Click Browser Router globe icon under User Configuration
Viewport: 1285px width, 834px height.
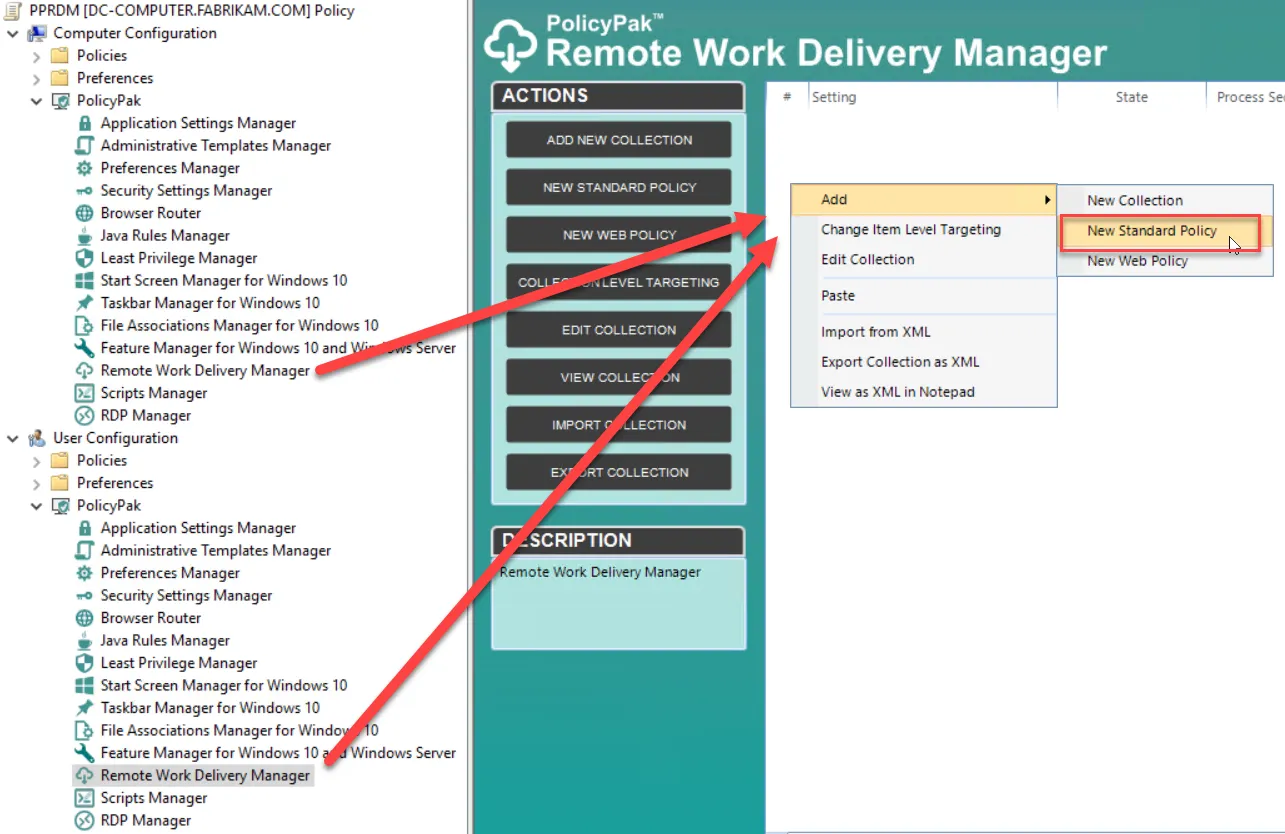pos(85,618)
